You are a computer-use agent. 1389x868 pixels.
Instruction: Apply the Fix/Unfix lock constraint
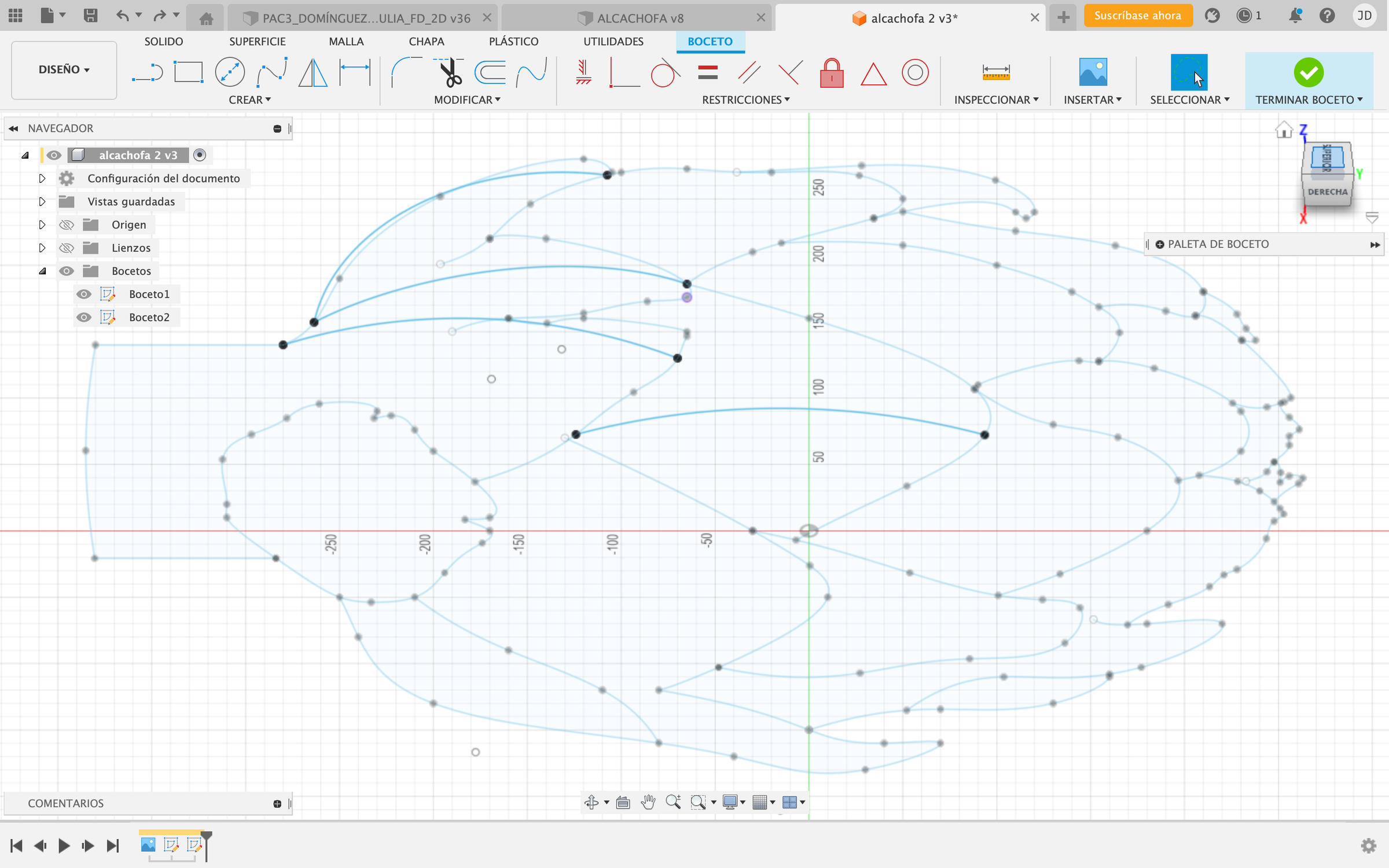832,73
